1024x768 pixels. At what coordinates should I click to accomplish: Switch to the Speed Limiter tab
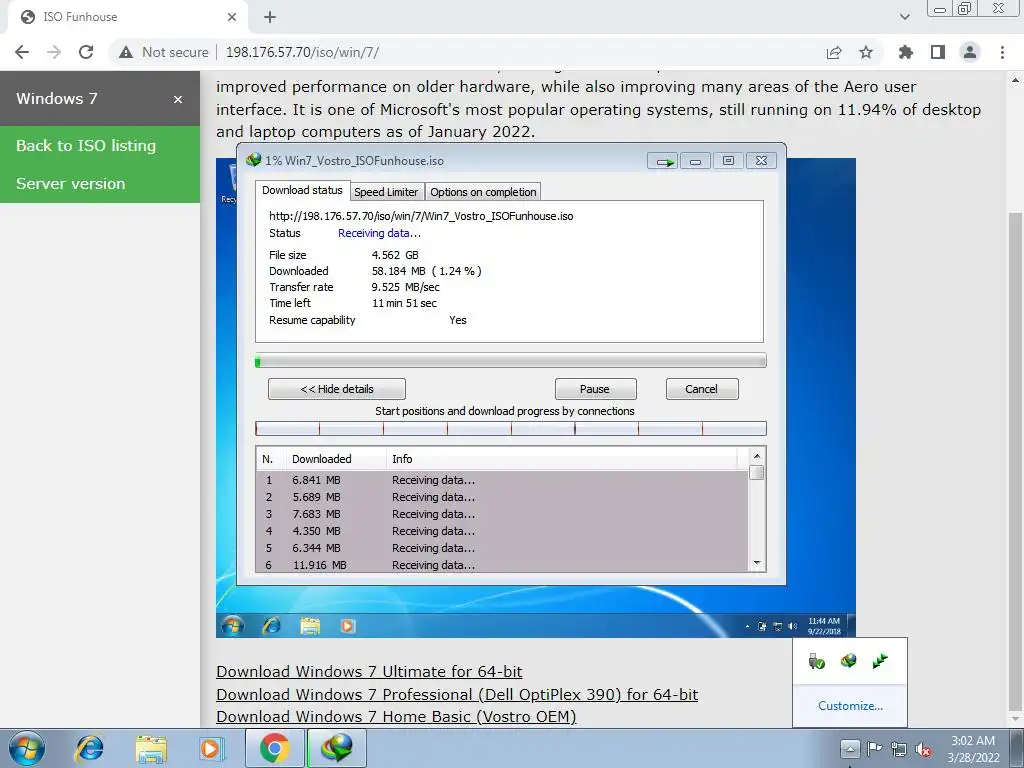(x=386, y=192)
